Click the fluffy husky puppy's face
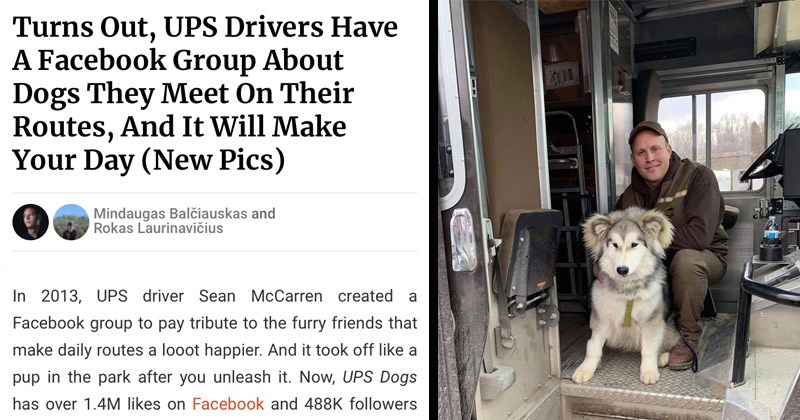 (626, 248)
